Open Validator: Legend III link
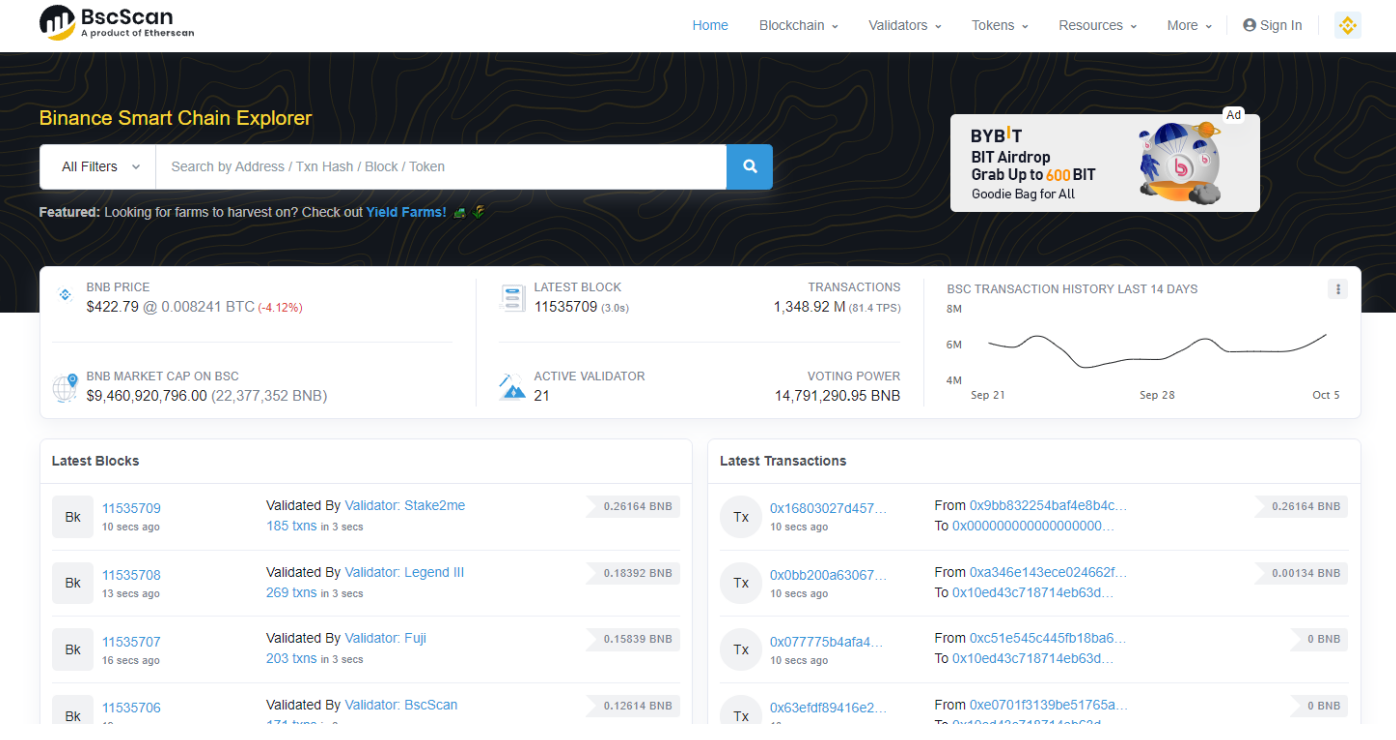Viewport: 1396px width, 740px height. point(404,572)
